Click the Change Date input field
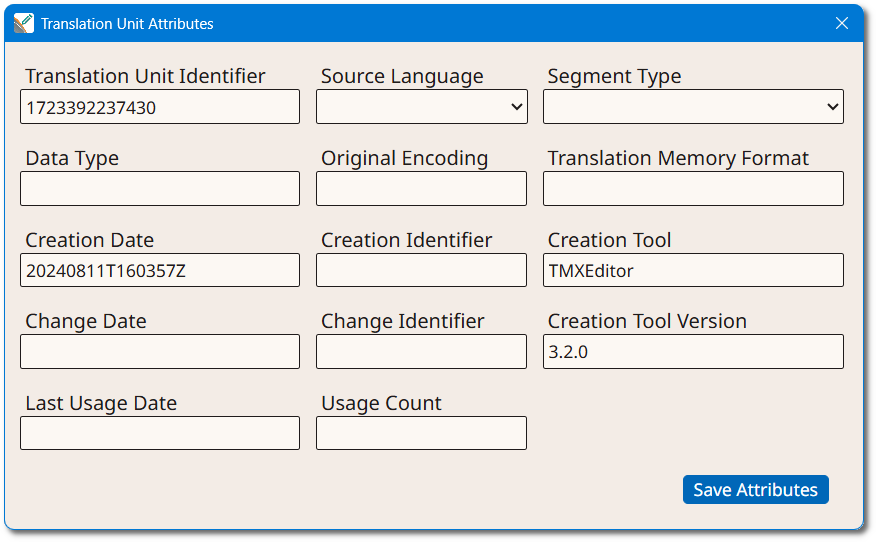Viewport: 876px width, 542px height. tap(160, 351)
